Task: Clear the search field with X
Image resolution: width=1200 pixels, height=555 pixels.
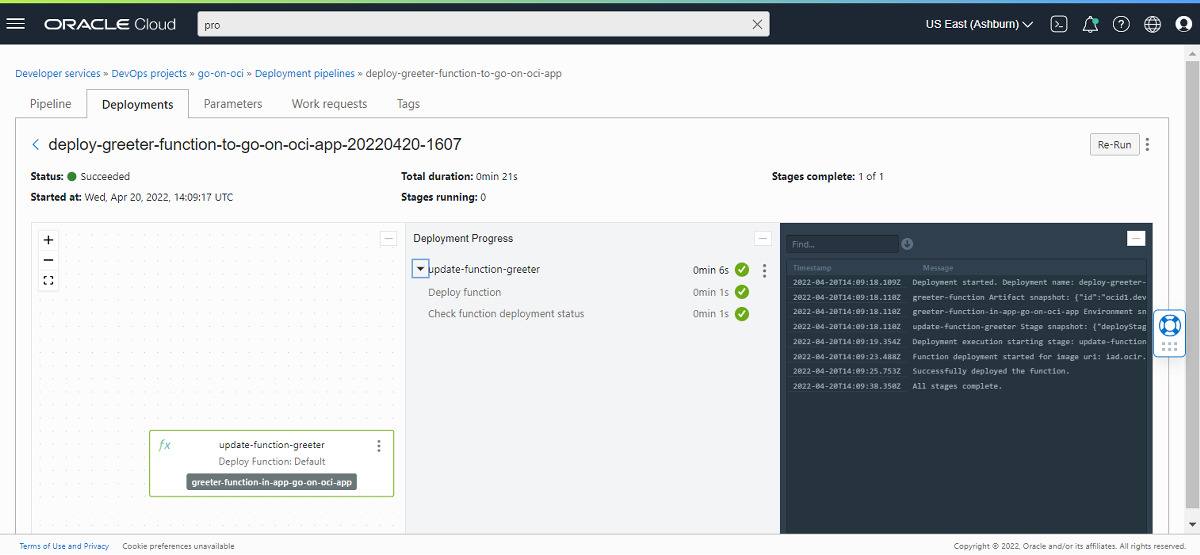Action: (x=757, y=25)
